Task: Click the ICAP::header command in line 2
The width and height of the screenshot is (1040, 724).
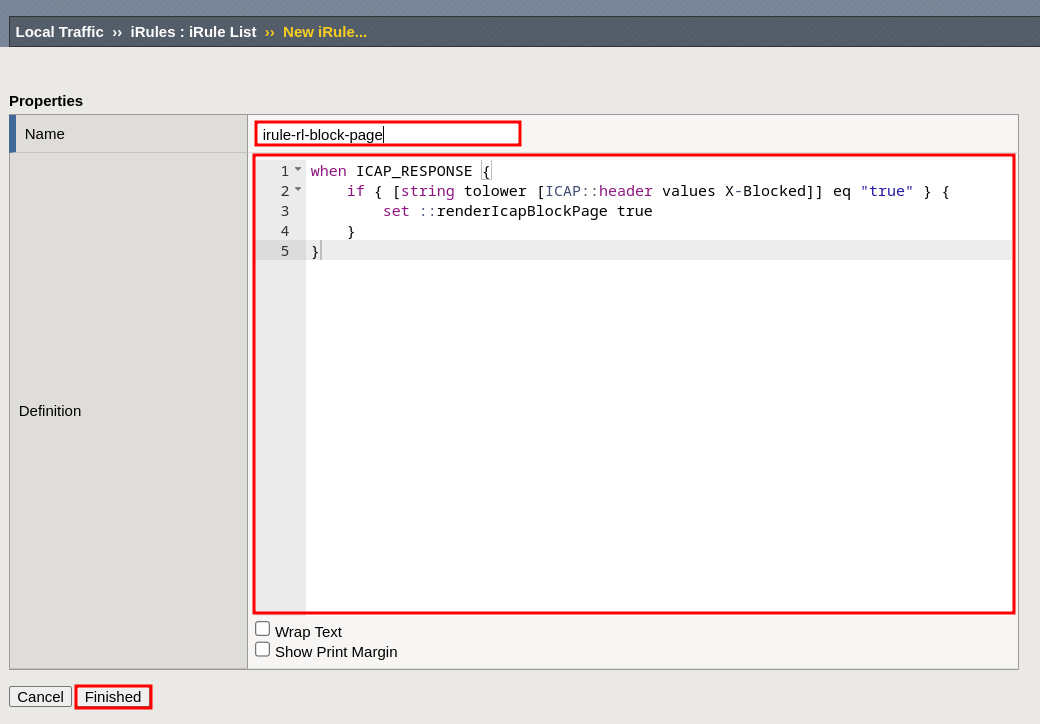Action: pyautogui.click(x=598, y=191)
